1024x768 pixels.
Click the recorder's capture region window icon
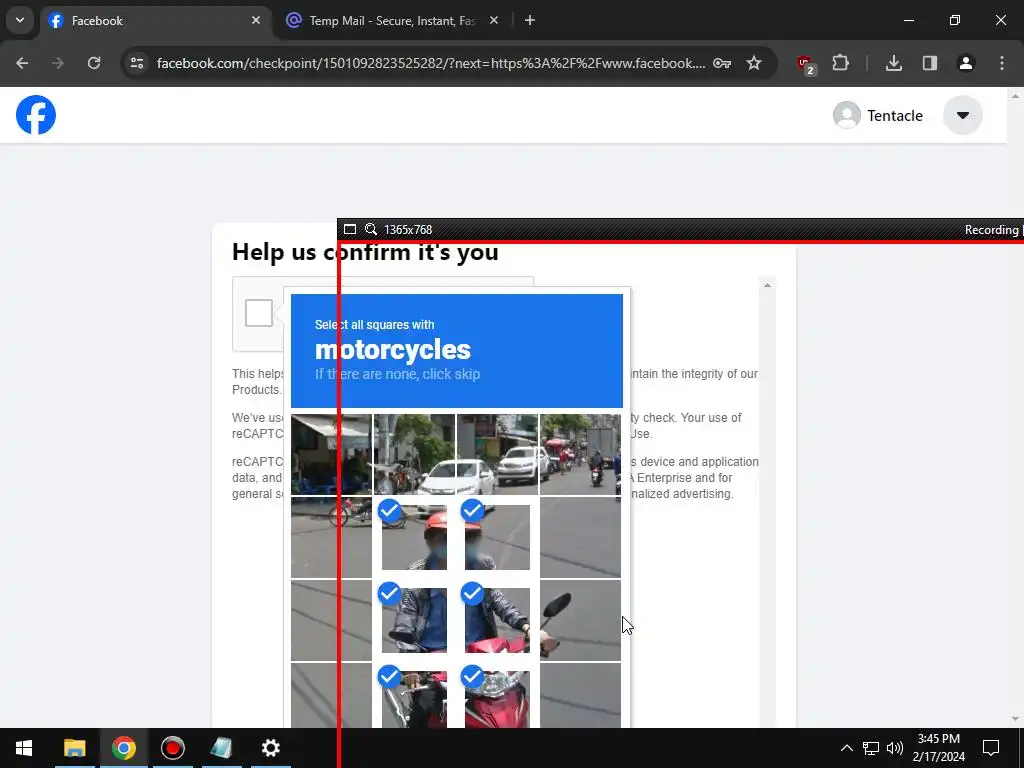[x=350, y=229]
